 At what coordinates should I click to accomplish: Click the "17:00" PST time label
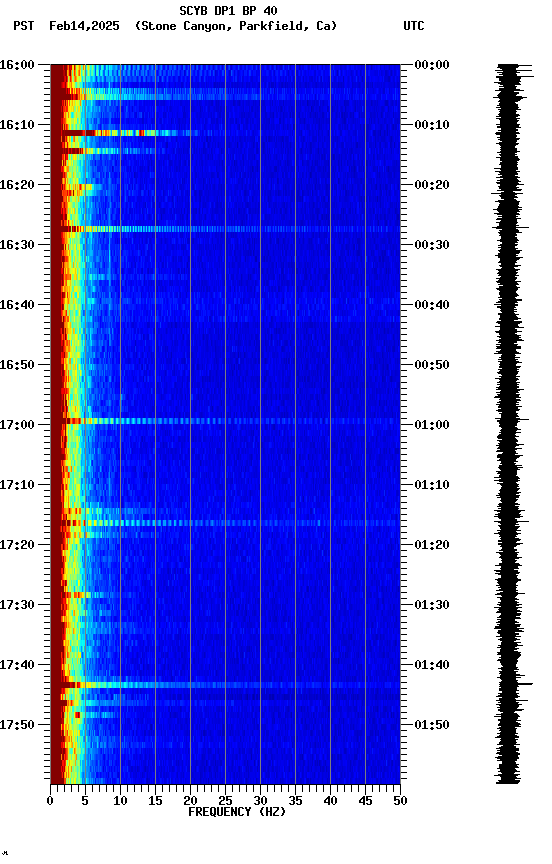17,425
